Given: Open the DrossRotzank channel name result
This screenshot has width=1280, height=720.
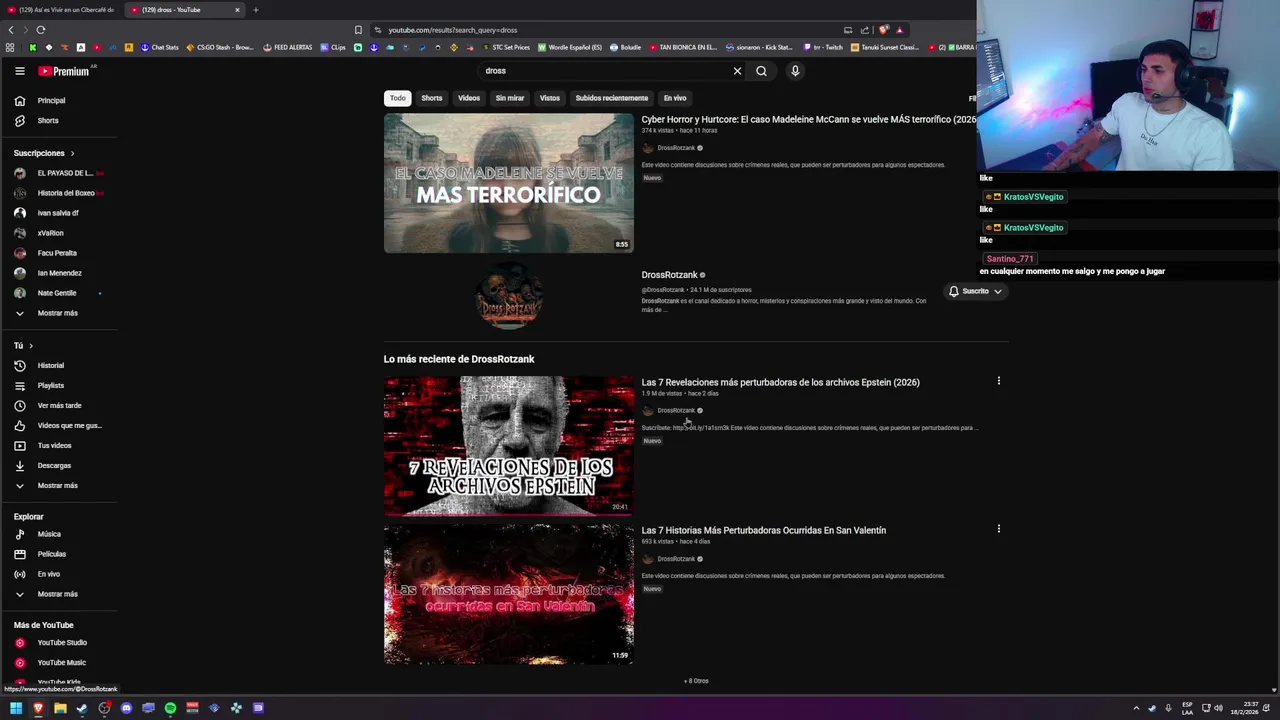Looking at the screenshot, I should 669,275.
